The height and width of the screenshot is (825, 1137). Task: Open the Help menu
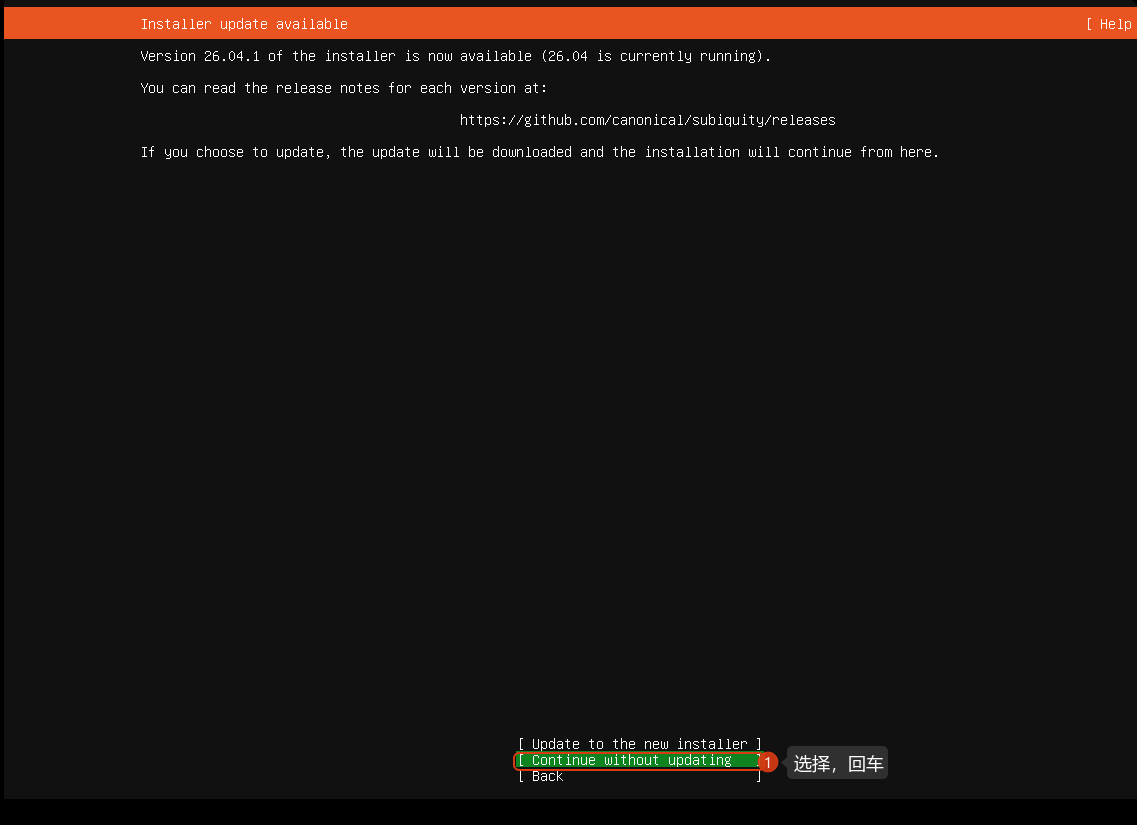click(x=1110, y=24)
